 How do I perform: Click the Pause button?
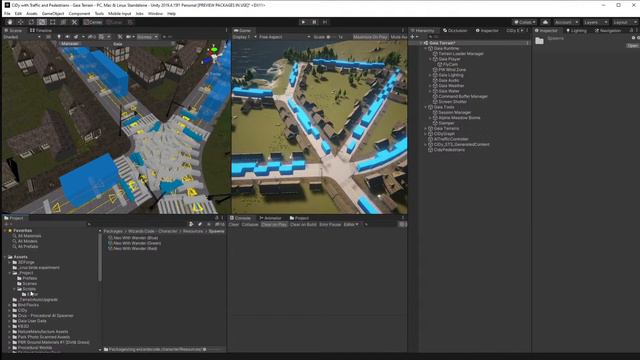pyautogui.click(x=314, y=22)
